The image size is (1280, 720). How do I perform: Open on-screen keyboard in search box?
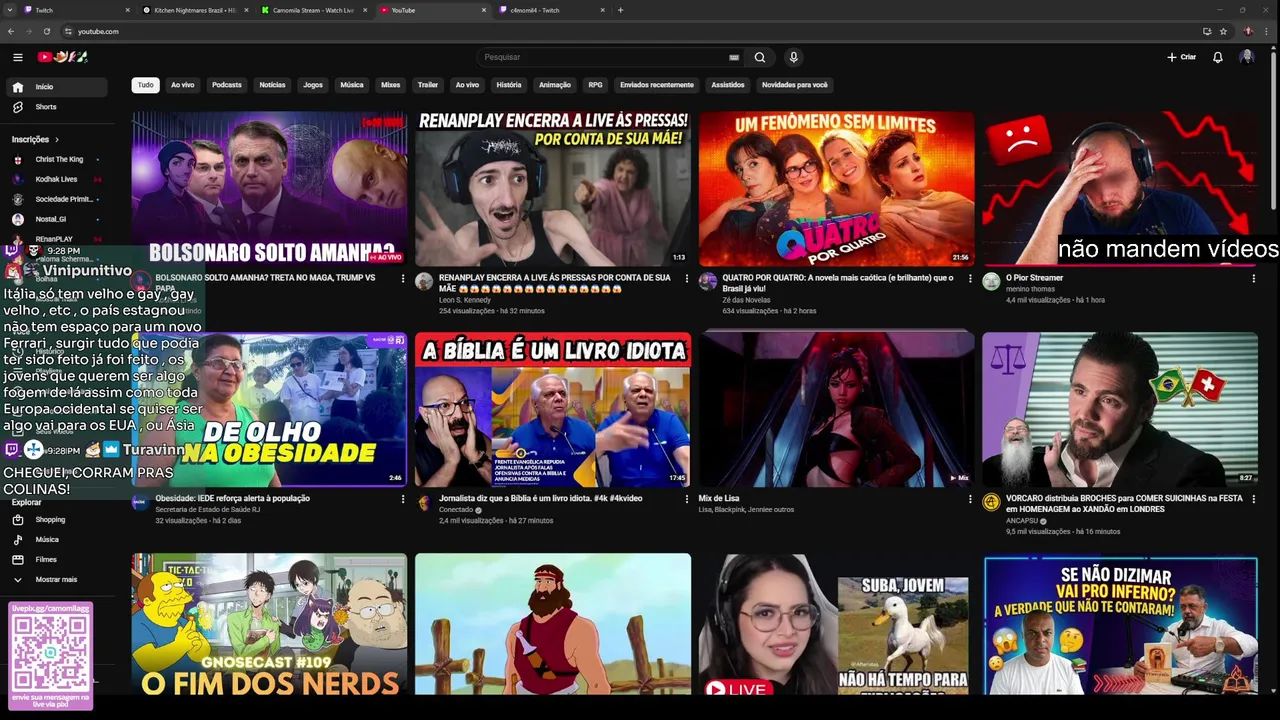[734, 57]
